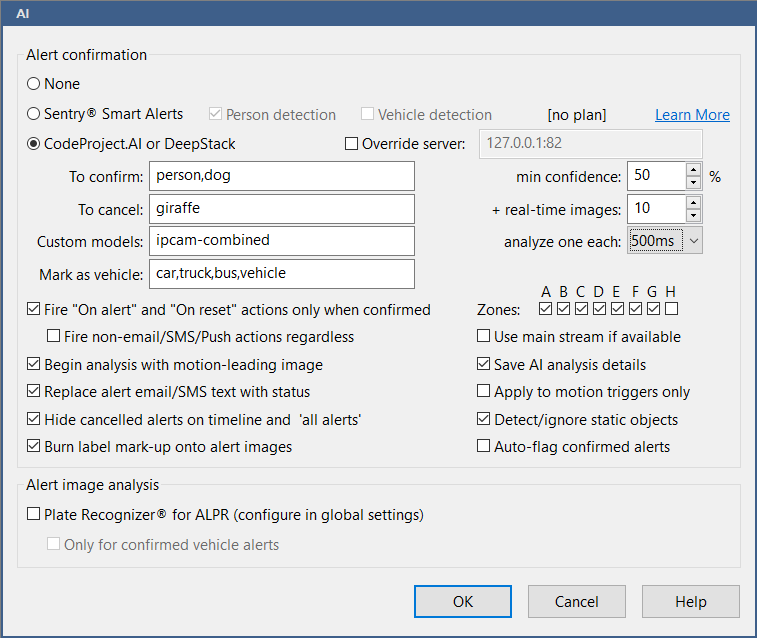Click the To cancel text field

click(x=281, y=209)
